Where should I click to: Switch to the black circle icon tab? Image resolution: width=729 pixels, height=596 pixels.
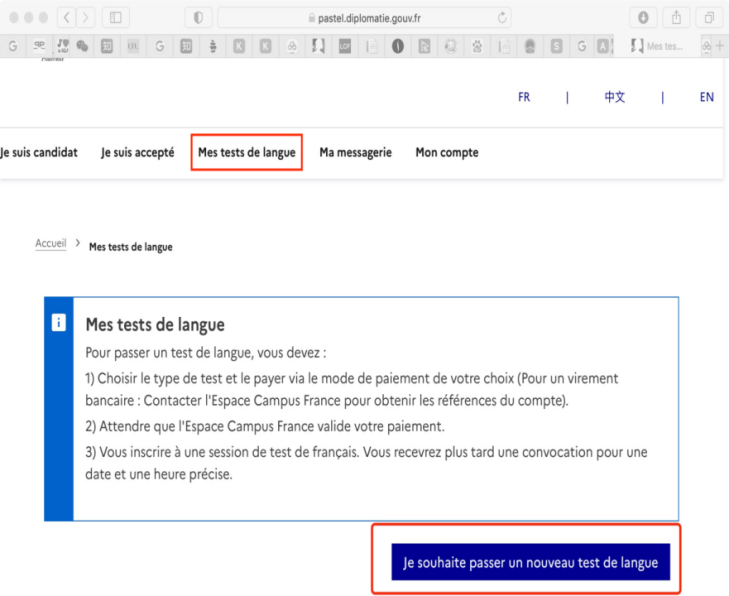pos(398,46)
